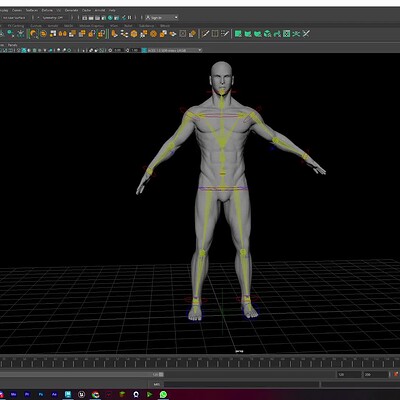Click the Sign In dropdown
This screenshot has width=400, height=400.
[x=162, y=18]
